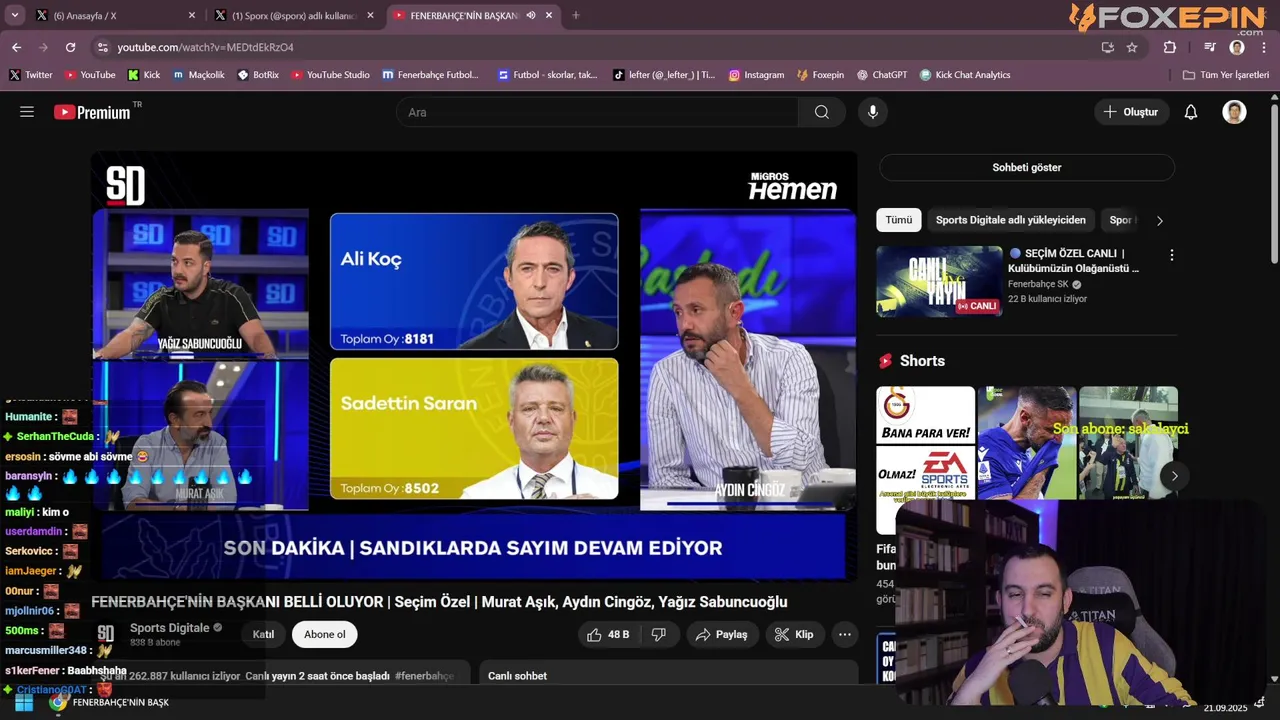Click the Sports Digitale channel name
1280x720 pixels.
(x=169, y=628)
